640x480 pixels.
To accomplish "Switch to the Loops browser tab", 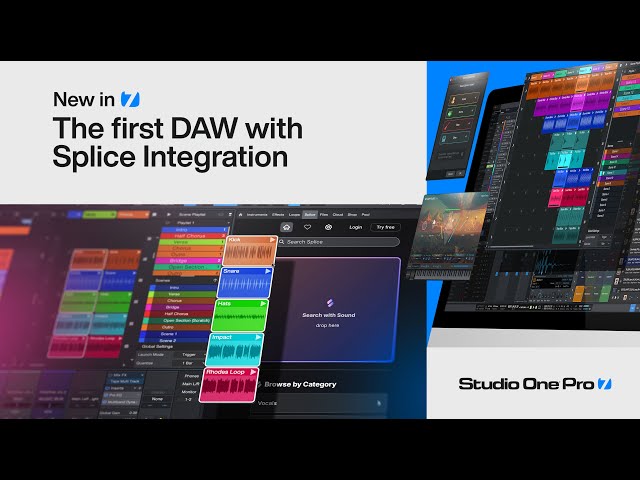I will point(294,215).
